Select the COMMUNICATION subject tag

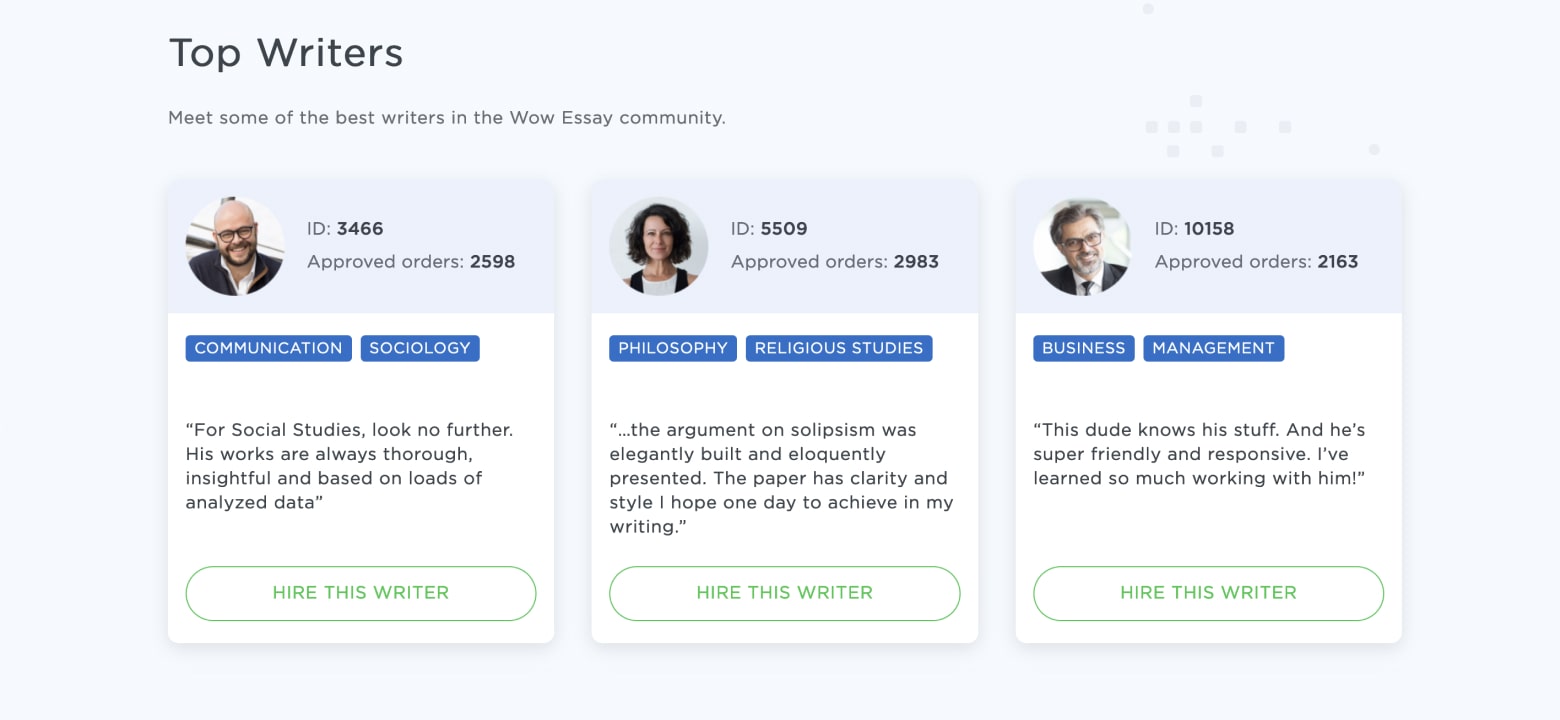[x=268, y=348]
